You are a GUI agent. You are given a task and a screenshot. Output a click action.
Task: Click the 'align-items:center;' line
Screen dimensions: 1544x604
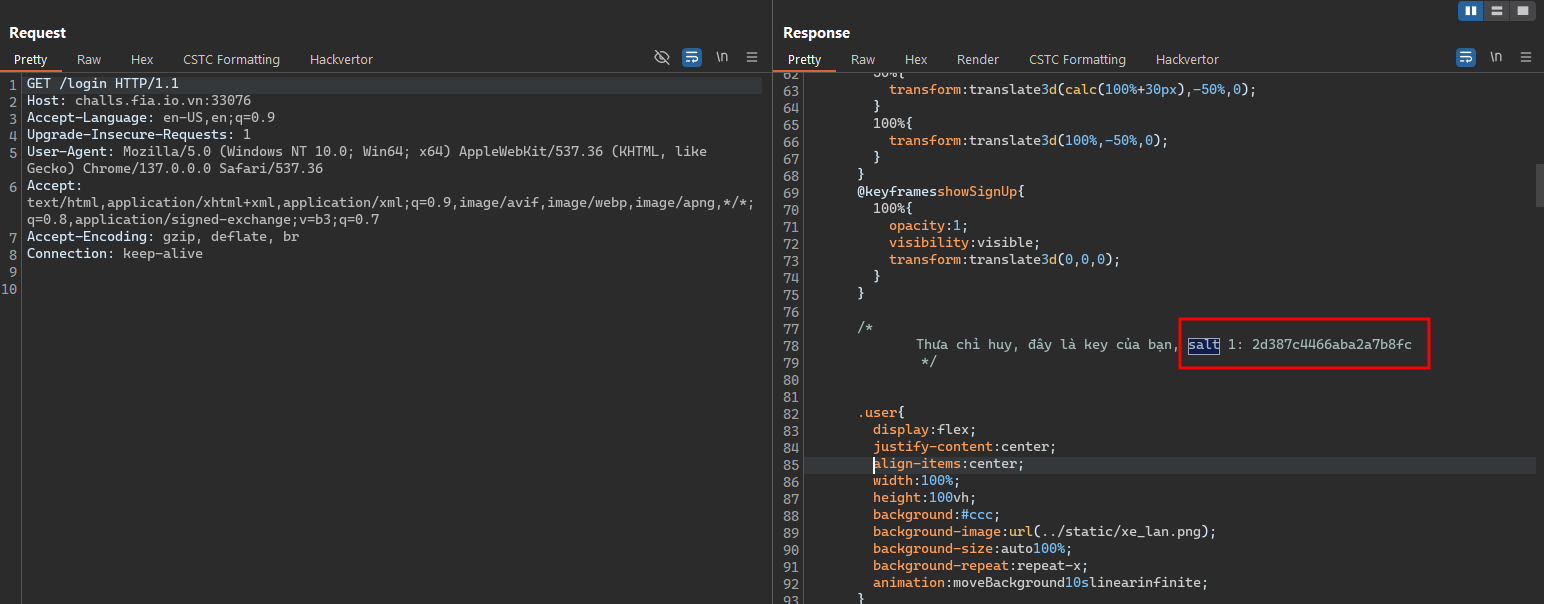coord(949,465)
